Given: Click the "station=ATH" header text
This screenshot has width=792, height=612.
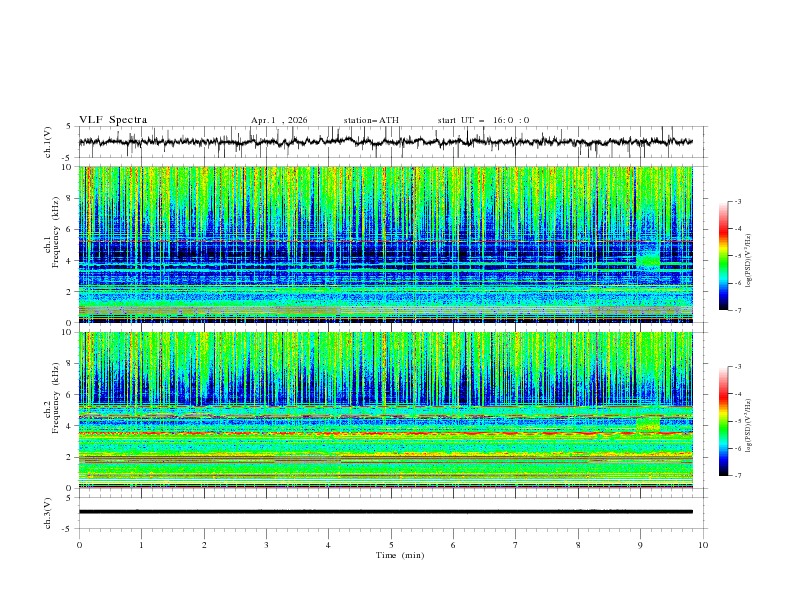Looking at the screenshot, I should (371, 120).
